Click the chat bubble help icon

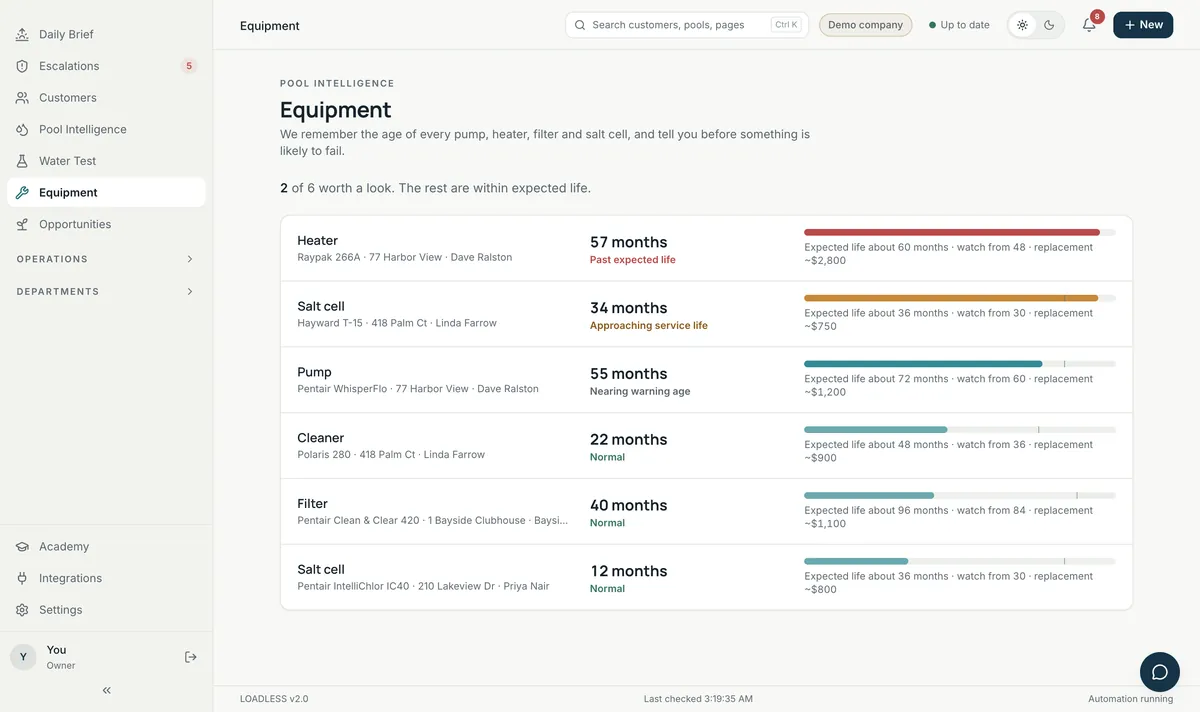[x=1160, y=672]
